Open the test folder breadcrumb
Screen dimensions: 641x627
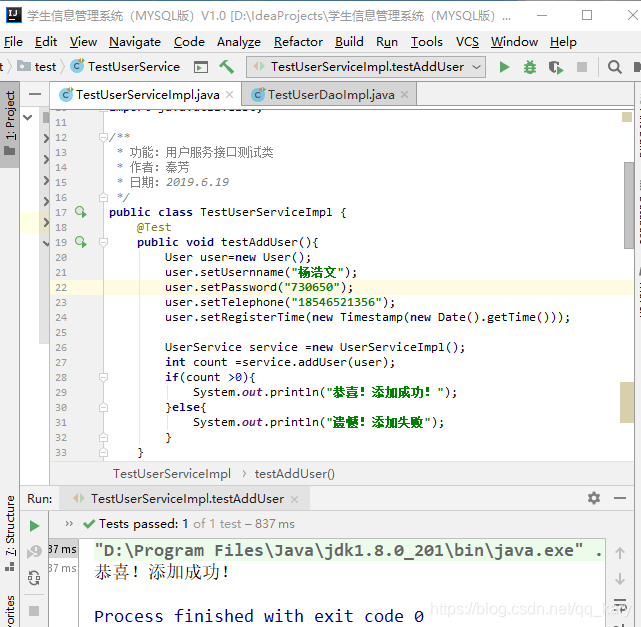coord(37,67)
